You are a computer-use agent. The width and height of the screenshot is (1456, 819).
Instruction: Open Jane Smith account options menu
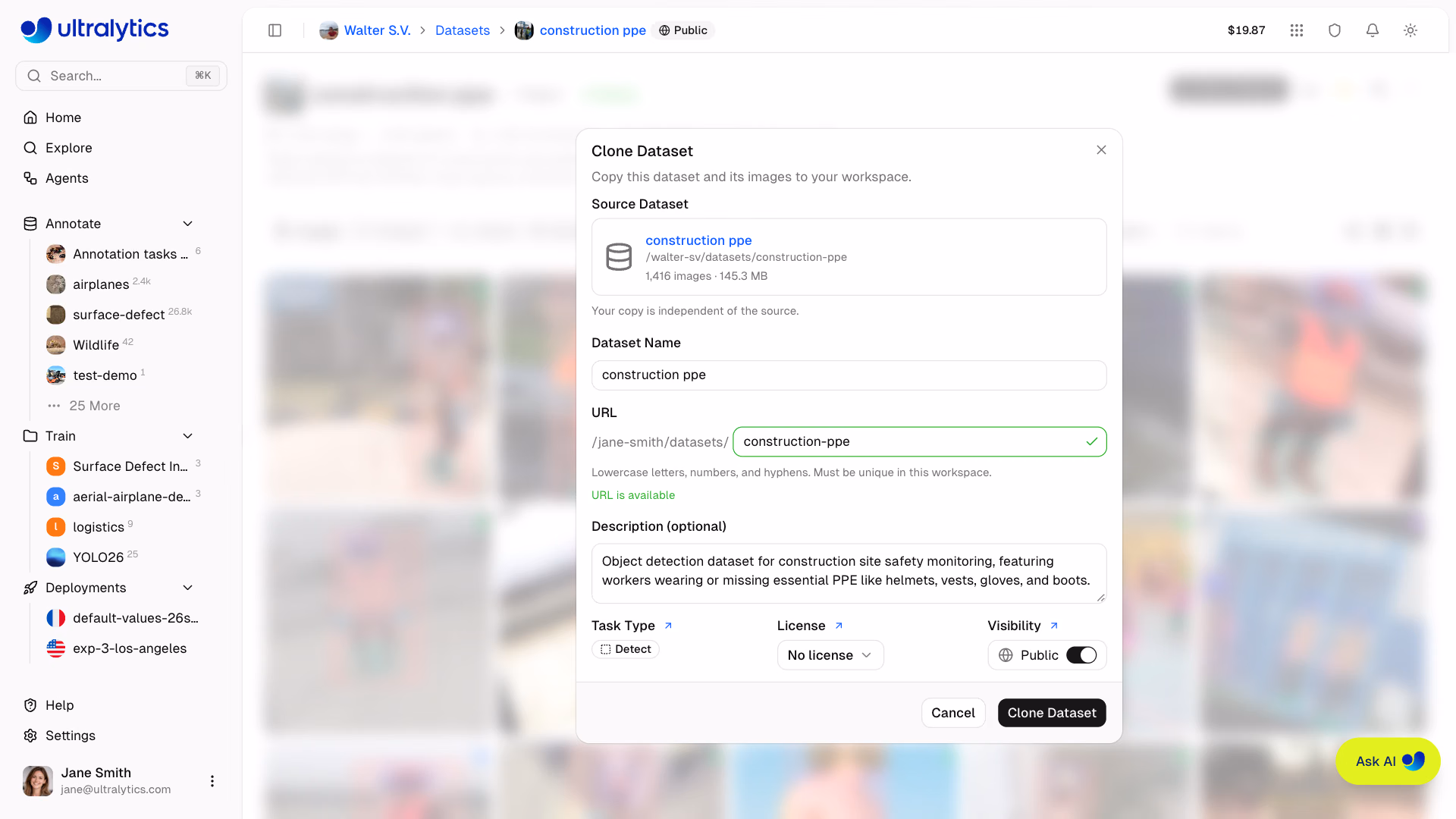click(212, 781)
